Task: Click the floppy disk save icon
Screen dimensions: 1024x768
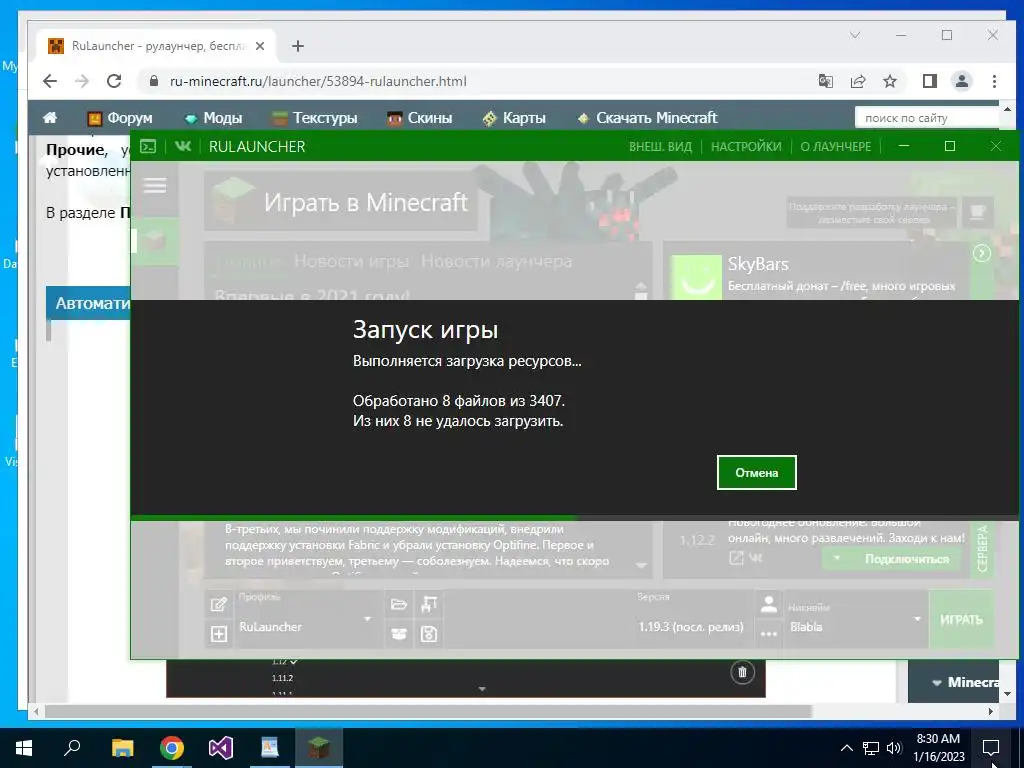Action: [428, 633]
